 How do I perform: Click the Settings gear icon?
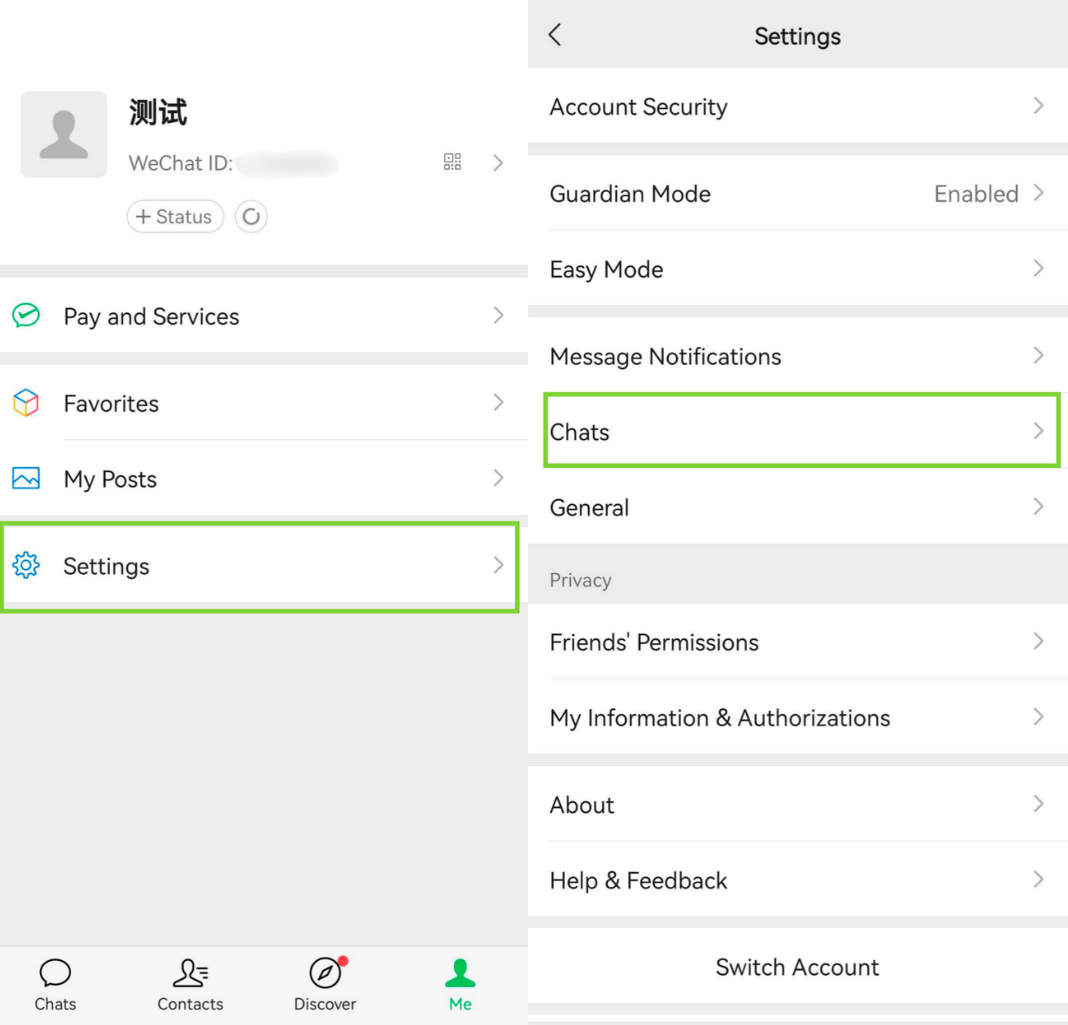(x=26, y=566)
